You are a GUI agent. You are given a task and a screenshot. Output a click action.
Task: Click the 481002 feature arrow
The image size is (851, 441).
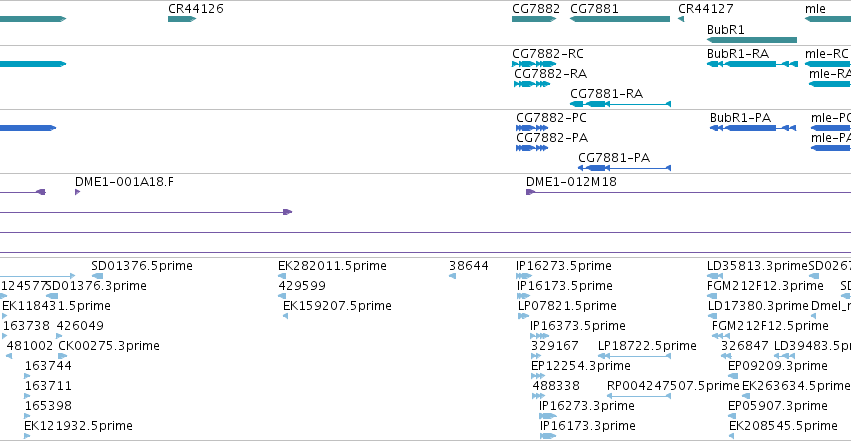coord(9,356)
